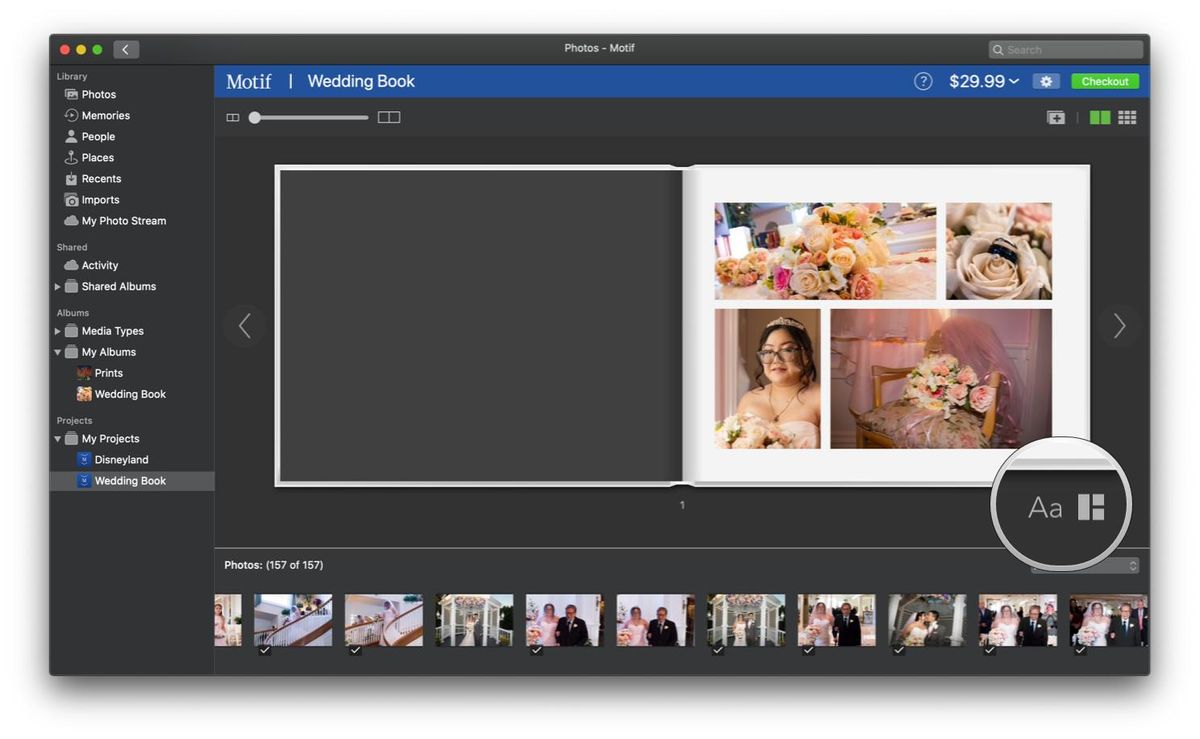This screenshot has width=1200, height=739.
Task: Click the add page icon
Action: pyautogui.click(x=1056, y=117)
